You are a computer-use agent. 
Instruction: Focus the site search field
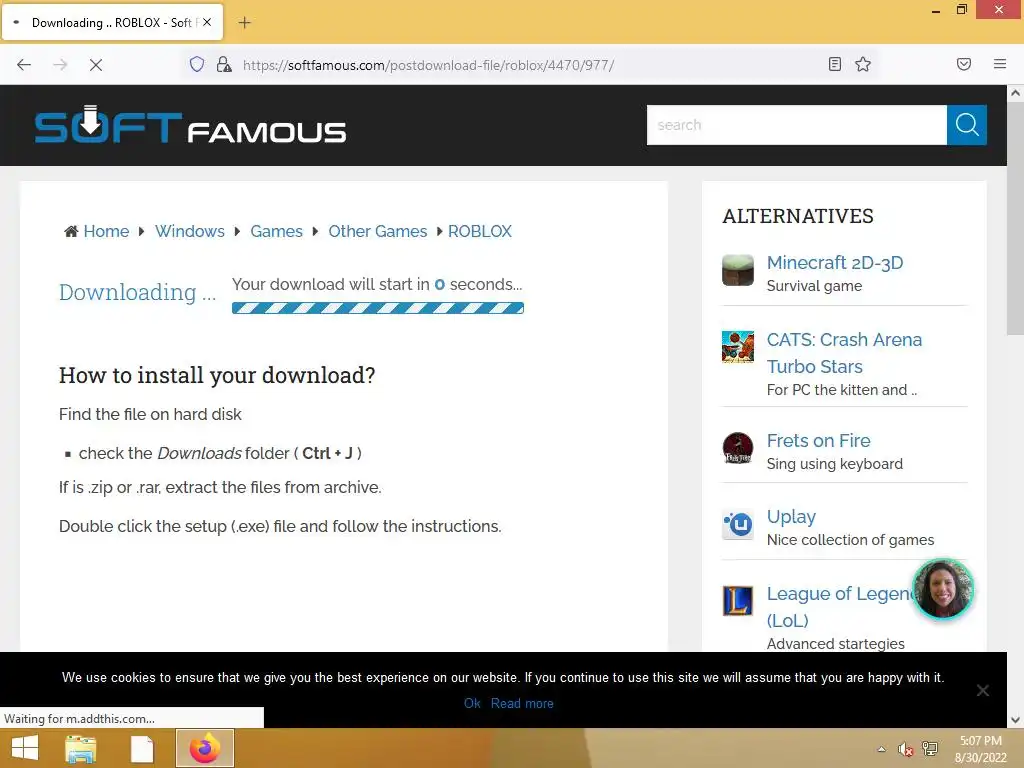[x=797, y=125]
